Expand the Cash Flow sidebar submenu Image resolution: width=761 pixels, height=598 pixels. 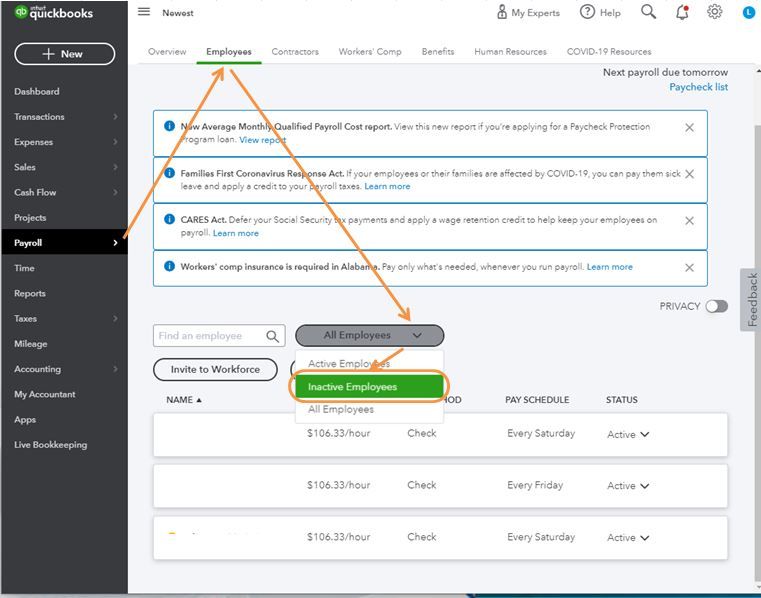pyautogui.click(x=115, y=193)
